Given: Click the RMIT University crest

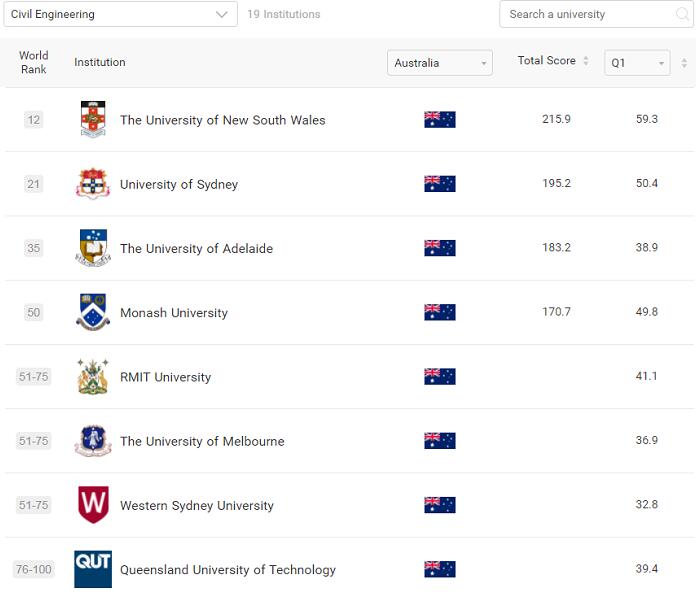Looking at the screenshot, I should [x=93, y=377].
